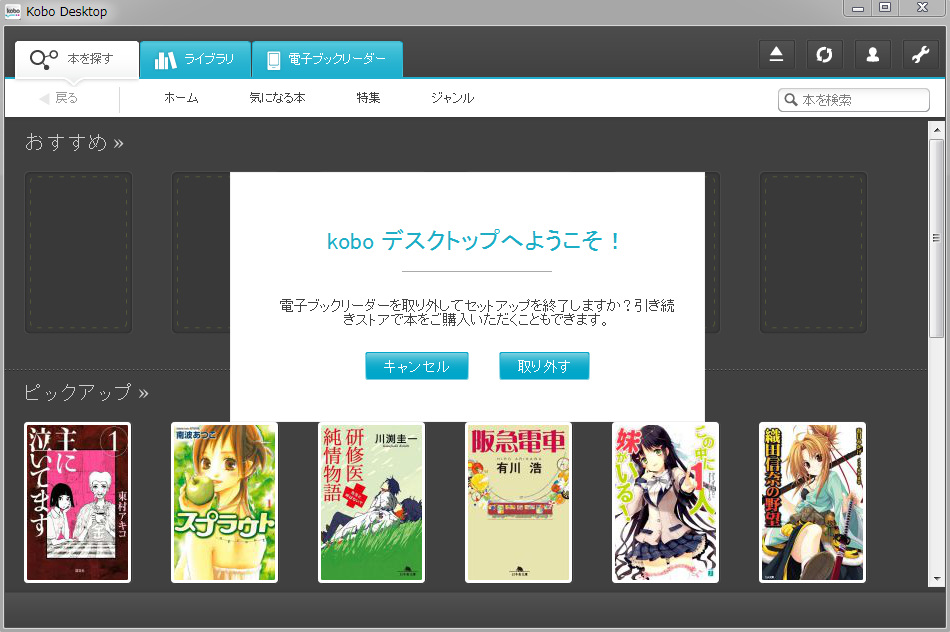Open the wrench settings icon
The height and width of the screenshot is (632, 950).
coord(920,55)
